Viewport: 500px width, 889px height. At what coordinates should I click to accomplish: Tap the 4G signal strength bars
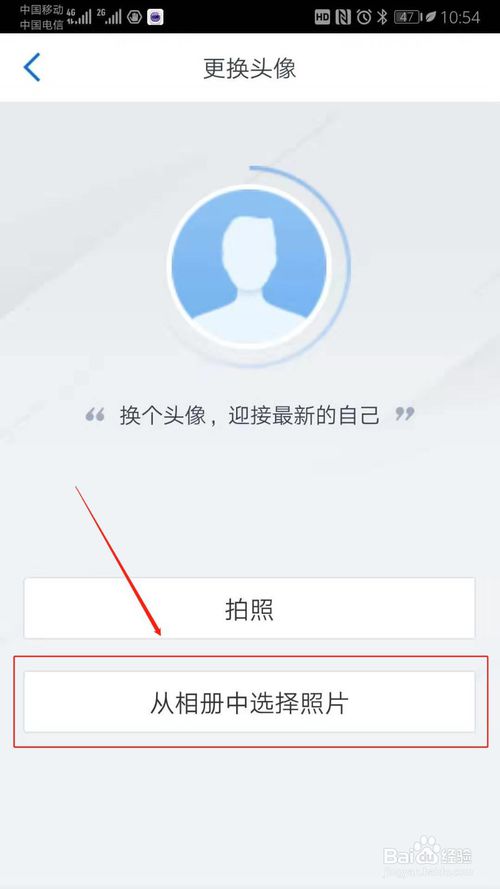78,16
